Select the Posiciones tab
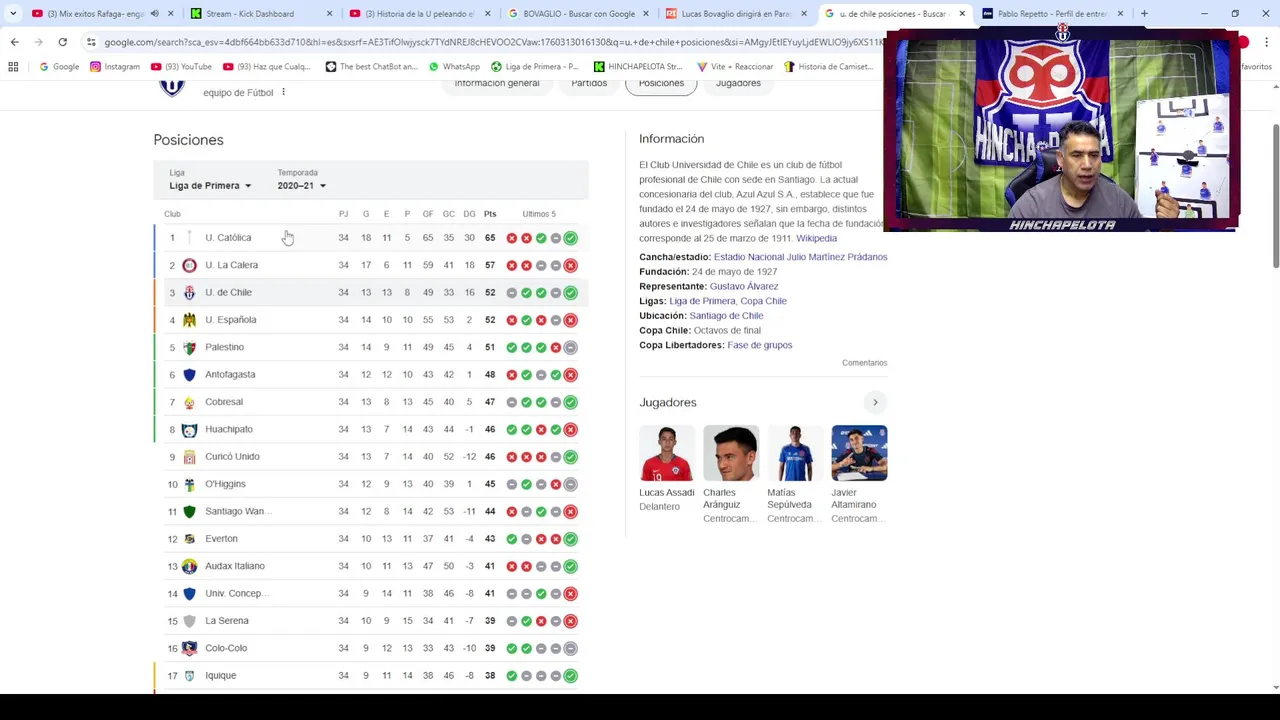 tap(661, 84)
